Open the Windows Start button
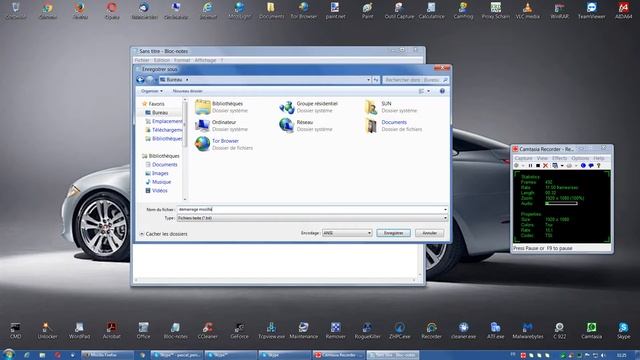Image resolution: width=640 pixels, height=360 pixels. pyautogui.click(x=8, y=354)
